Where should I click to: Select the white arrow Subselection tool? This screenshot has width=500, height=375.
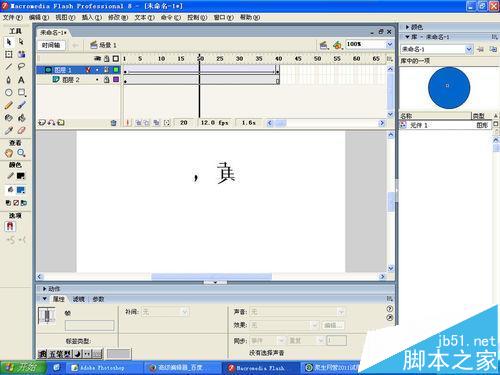click(21, 42)
